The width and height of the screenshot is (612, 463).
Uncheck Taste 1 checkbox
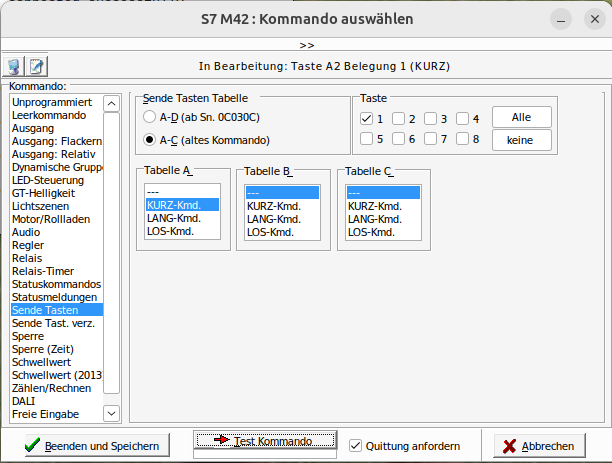click(367, 119)
